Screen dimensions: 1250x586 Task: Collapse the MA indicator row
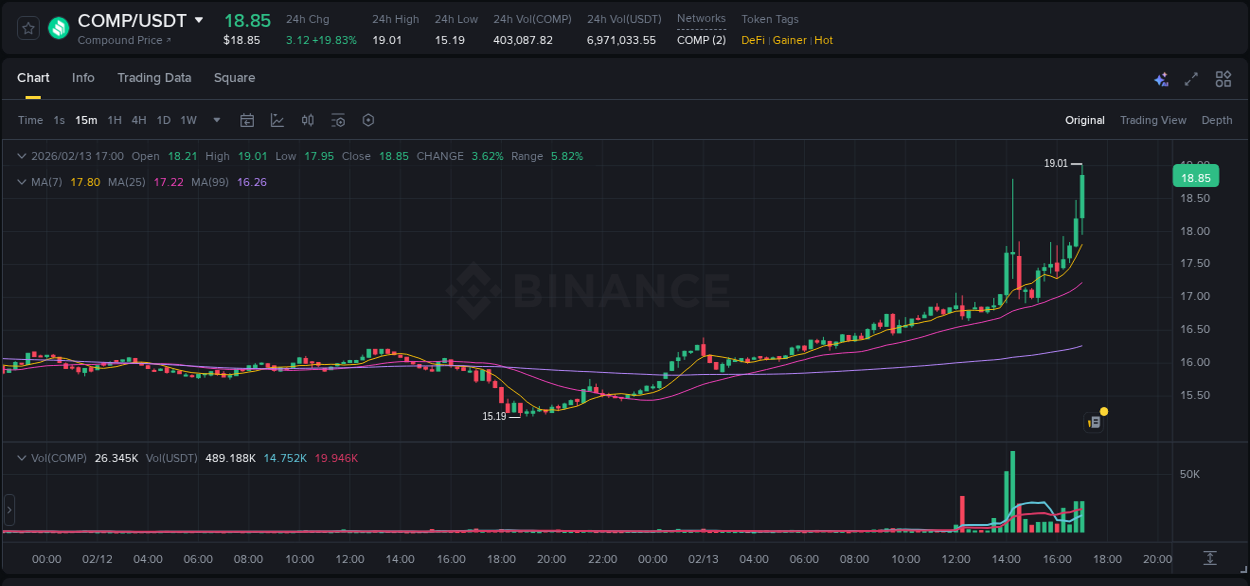click(22, 182)
